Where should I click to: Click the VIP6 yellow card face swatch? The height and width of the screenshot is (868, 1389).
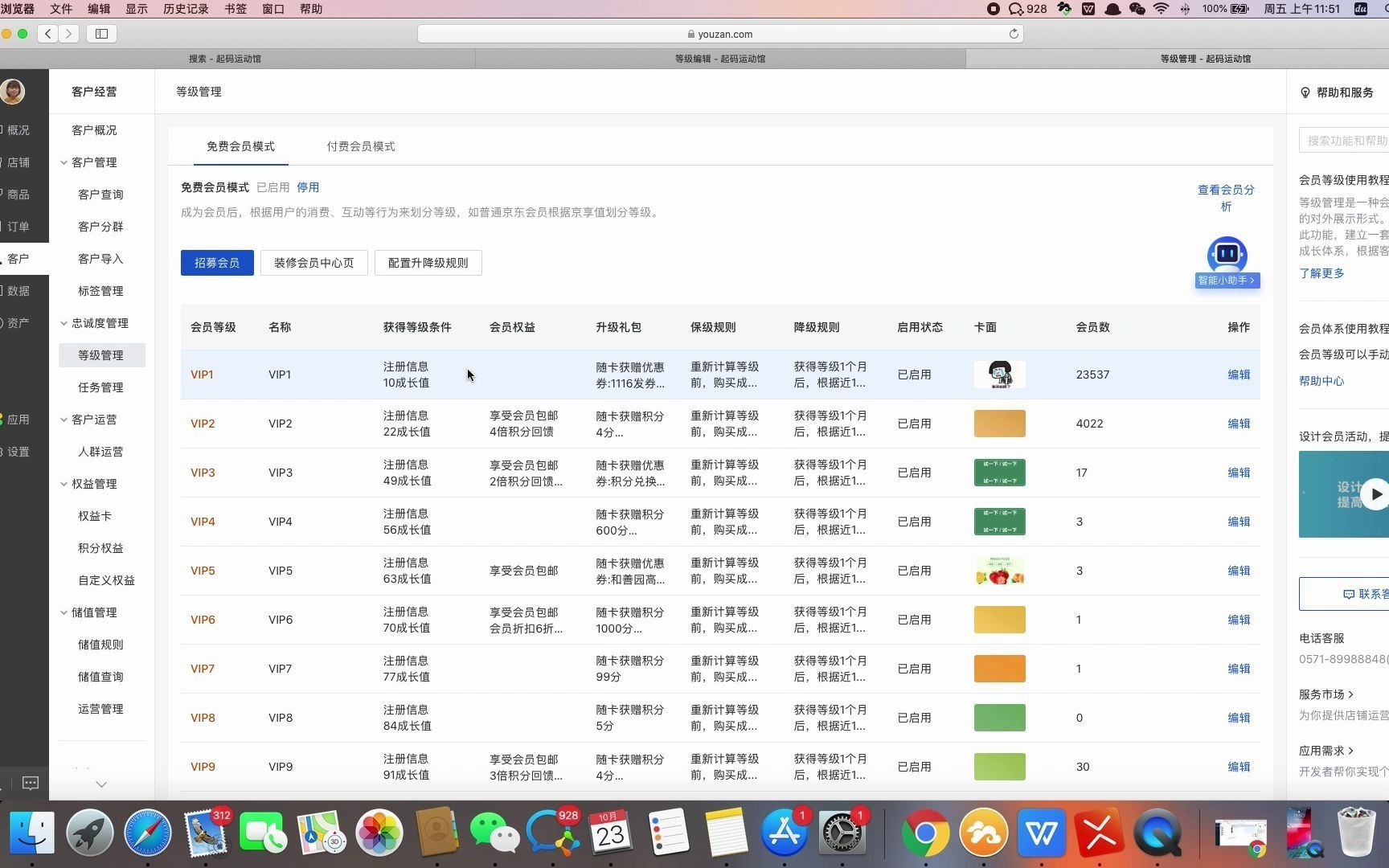tap(999, 620)
